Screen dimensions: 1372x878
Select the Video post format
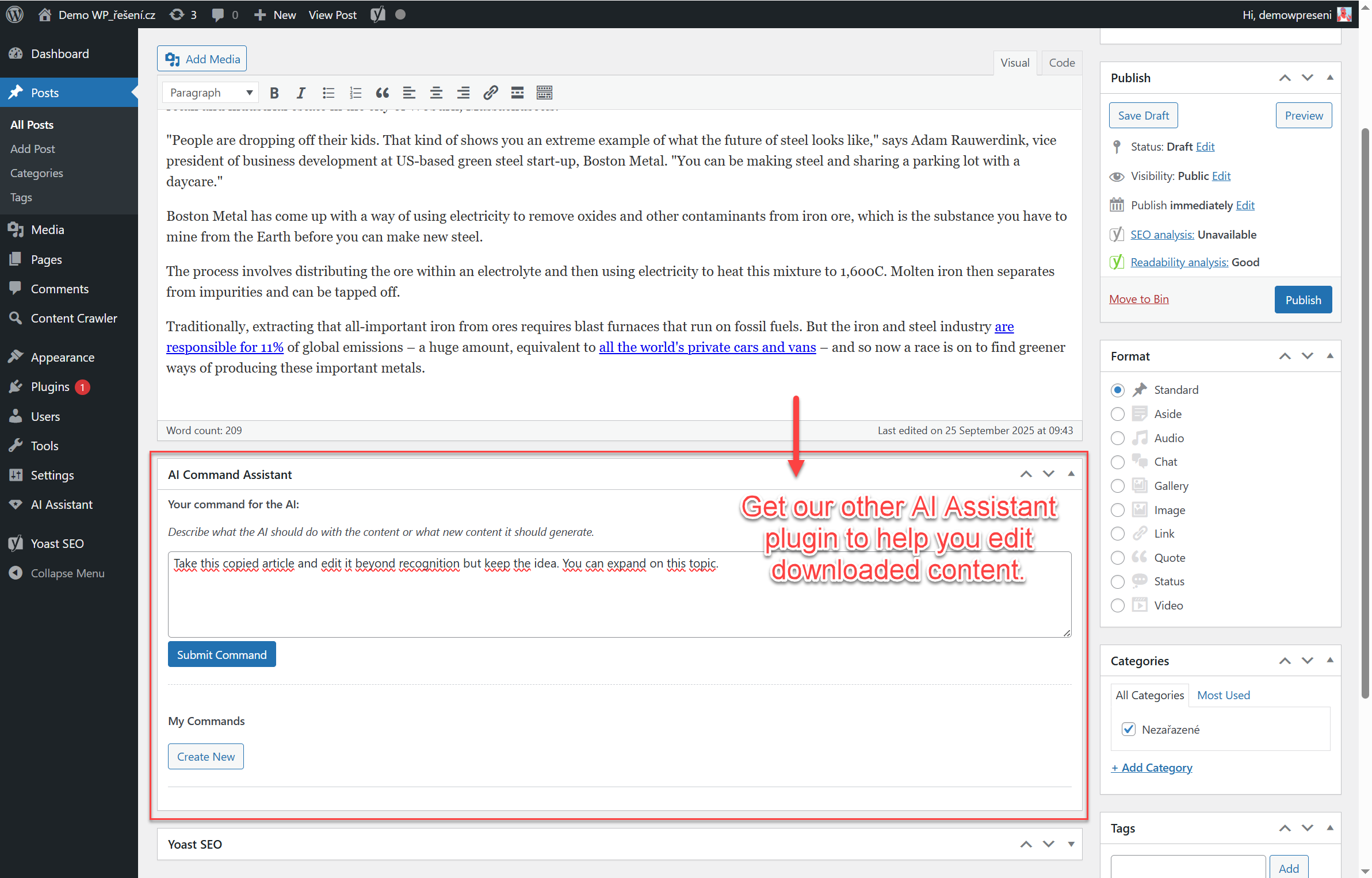(1118, 605)
